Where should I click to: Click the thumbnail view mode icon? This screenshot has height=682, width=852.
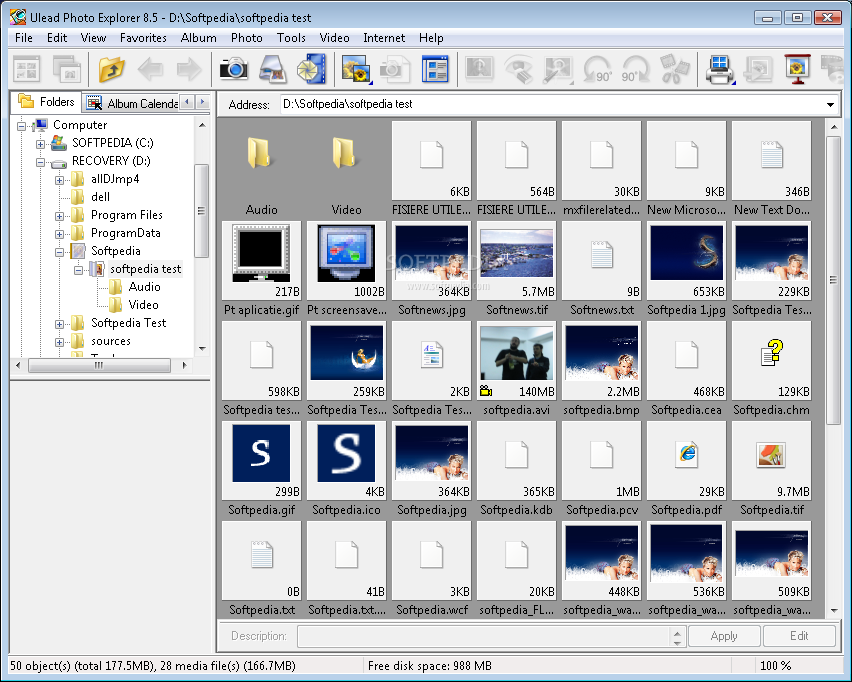pos(27,70)
